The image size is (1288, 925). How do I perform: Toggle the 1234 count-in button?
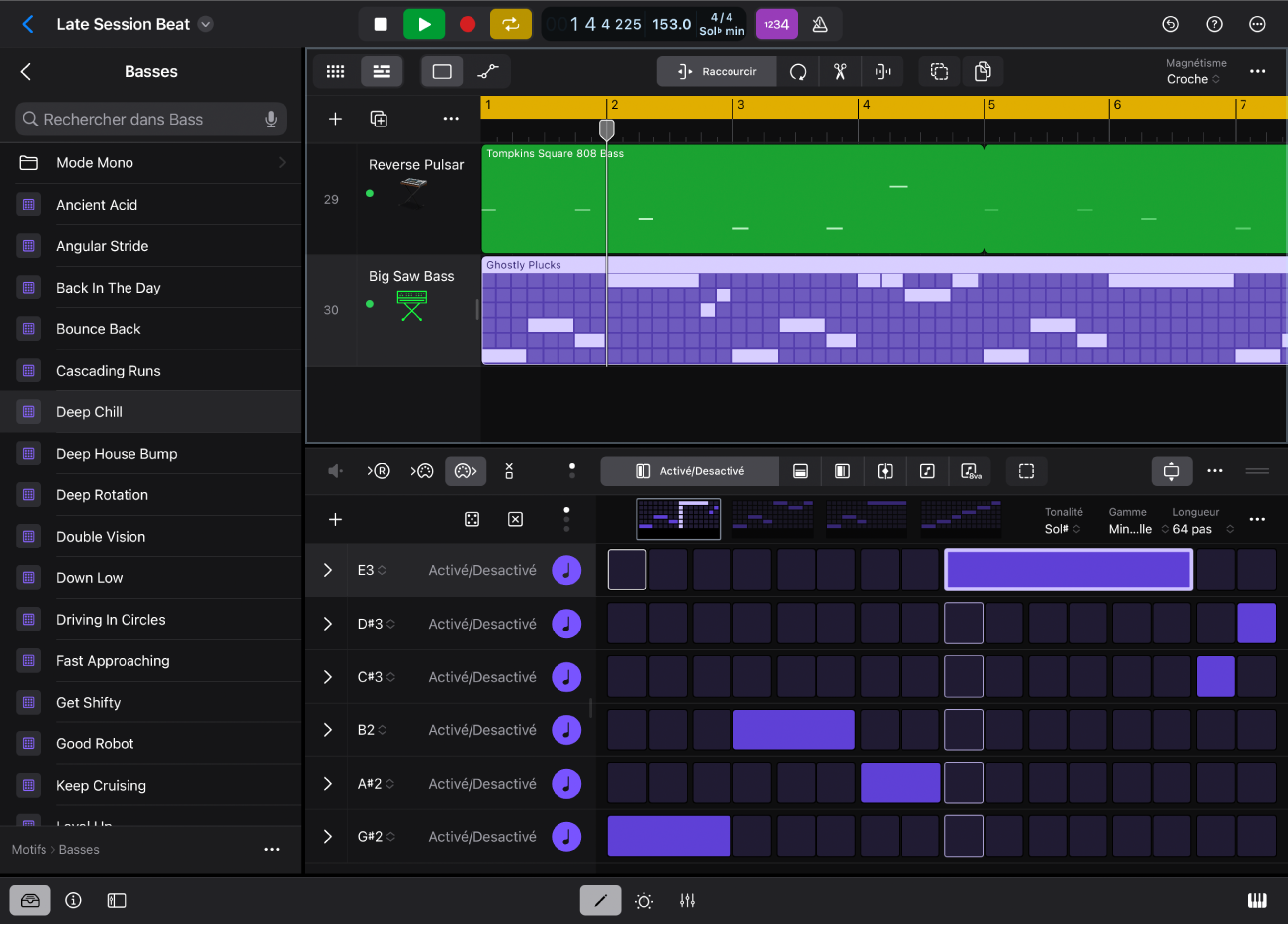pos(777,24)
